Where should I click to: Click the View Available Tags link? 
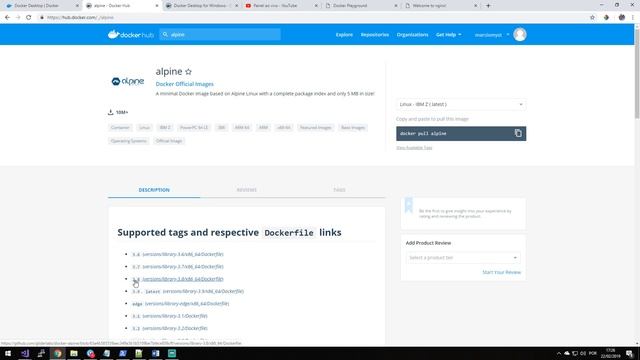click(x=414, y=148)
